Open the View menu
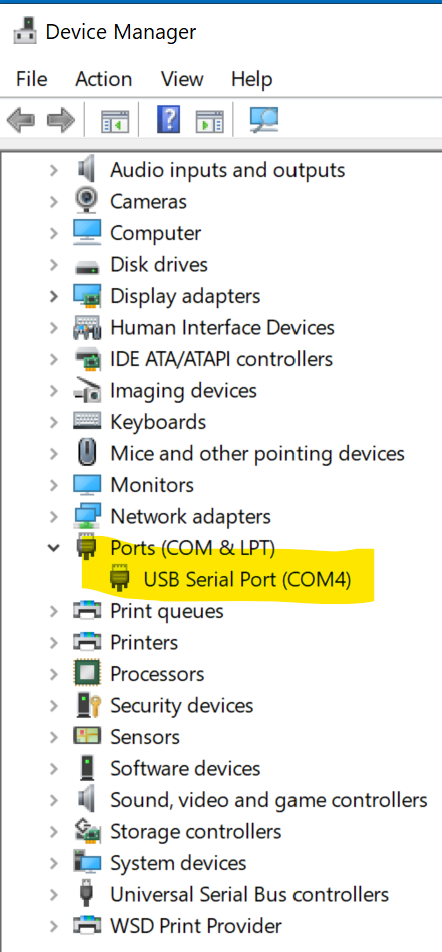 [x=182, y=79]
